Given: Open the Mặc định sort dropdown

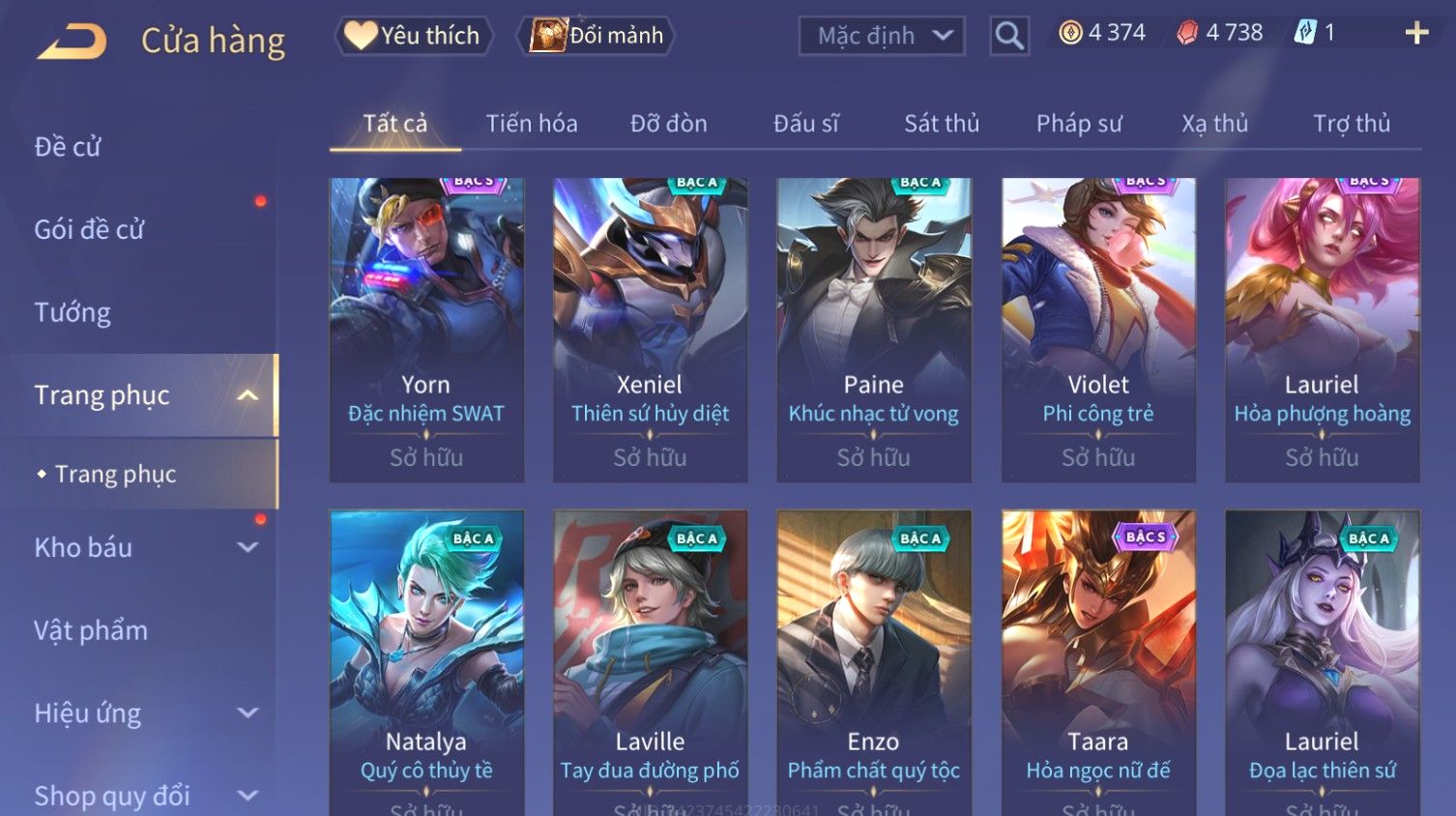Looking at the screenshot, I should click(x=882, y=36).
